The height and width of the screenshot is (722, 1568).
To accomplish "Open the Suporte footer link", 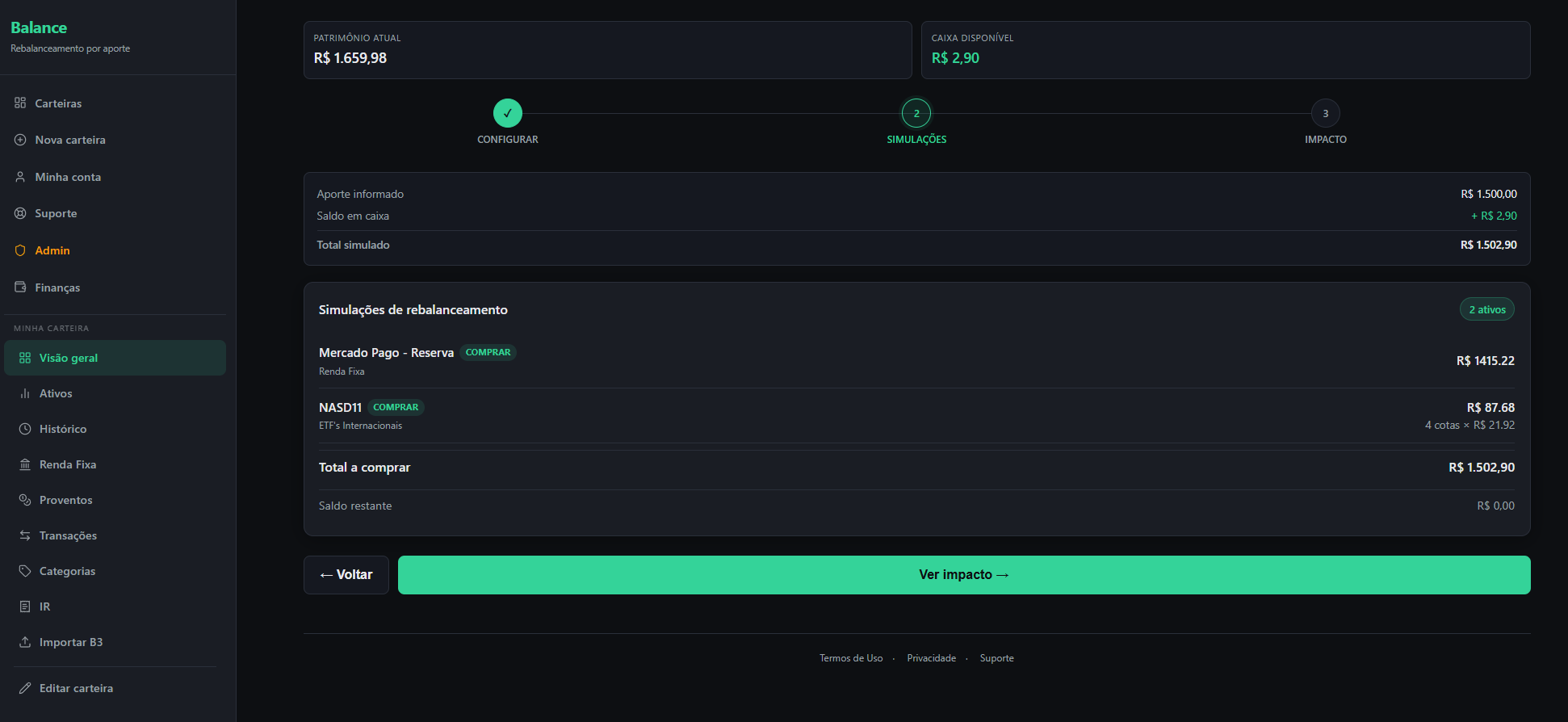I will 997,658.
